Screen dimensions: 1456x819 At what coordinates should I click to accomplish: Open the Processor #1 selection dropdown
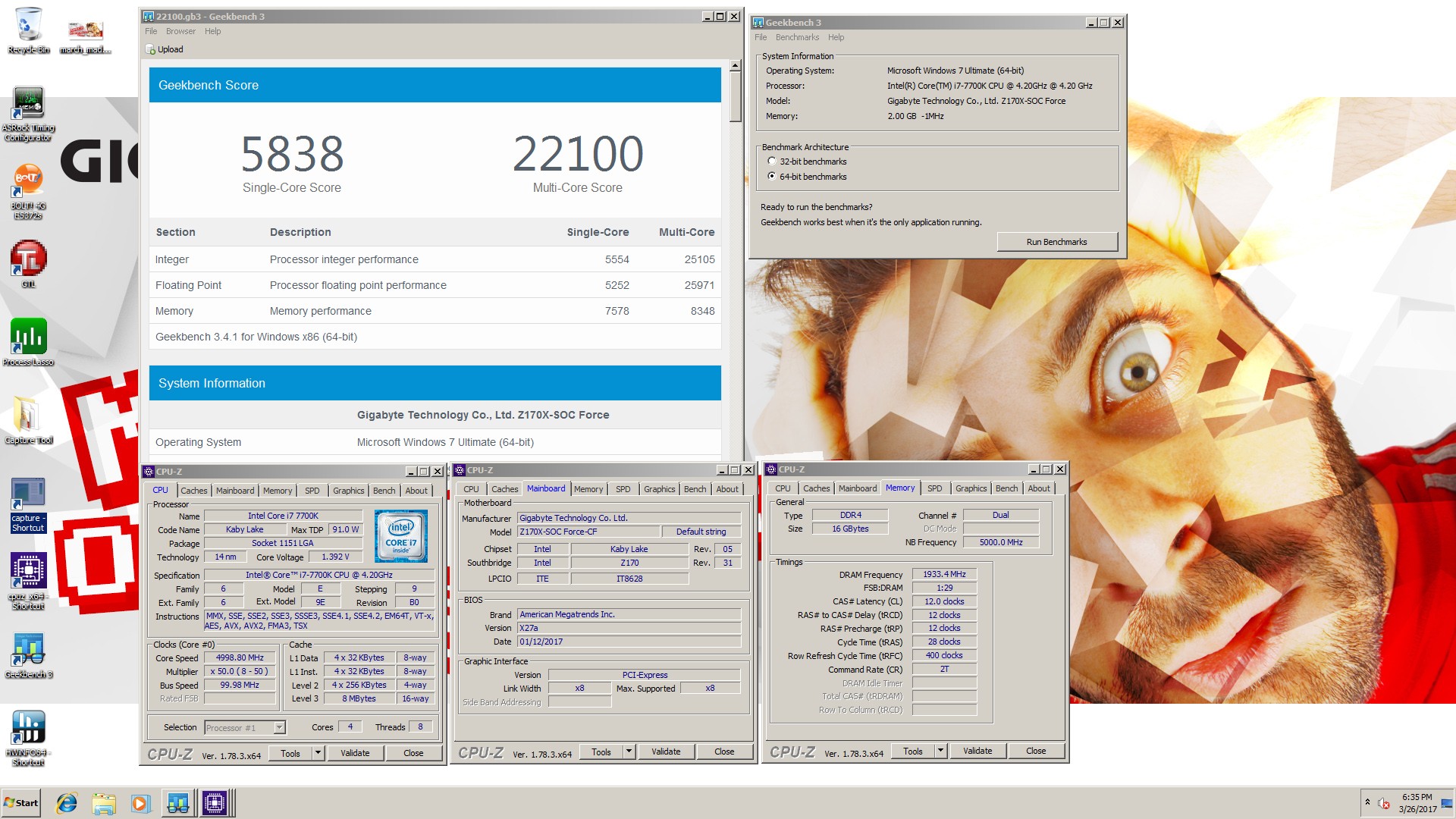click(245, 728)
